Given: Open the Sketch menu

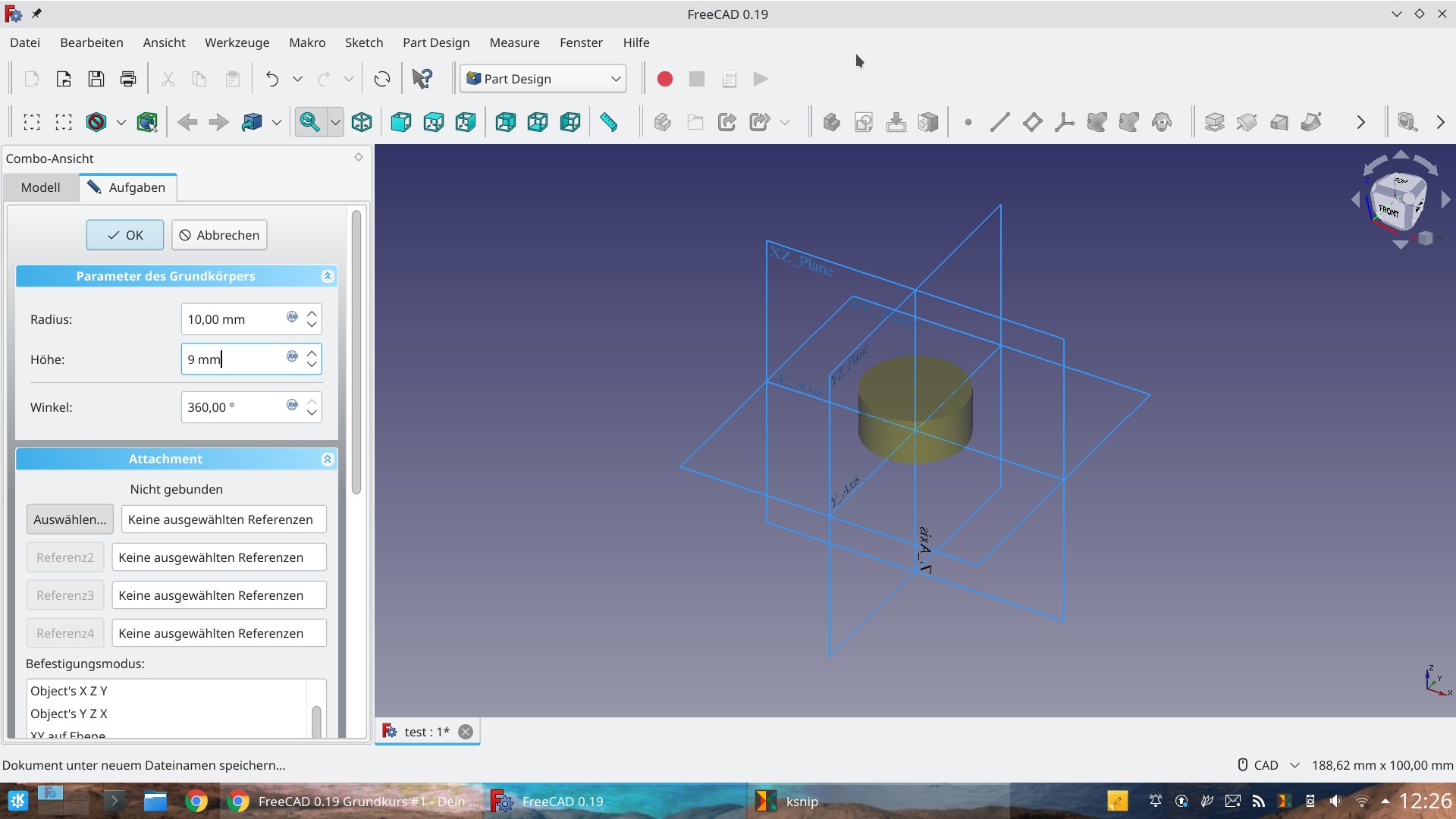Looking at the screenshot, I should point(363,42).
